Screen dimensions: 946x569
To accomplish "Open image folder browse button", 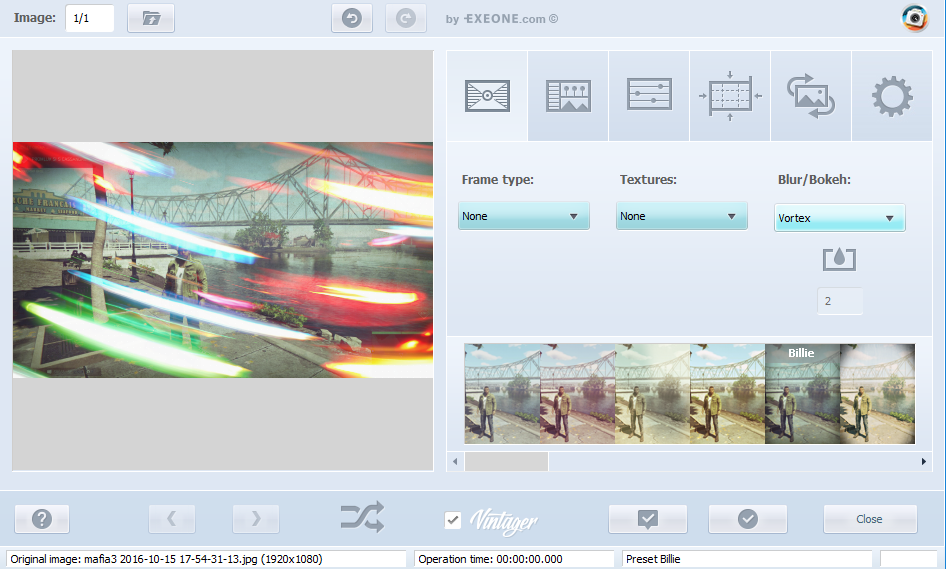I will tap(151, 18).
